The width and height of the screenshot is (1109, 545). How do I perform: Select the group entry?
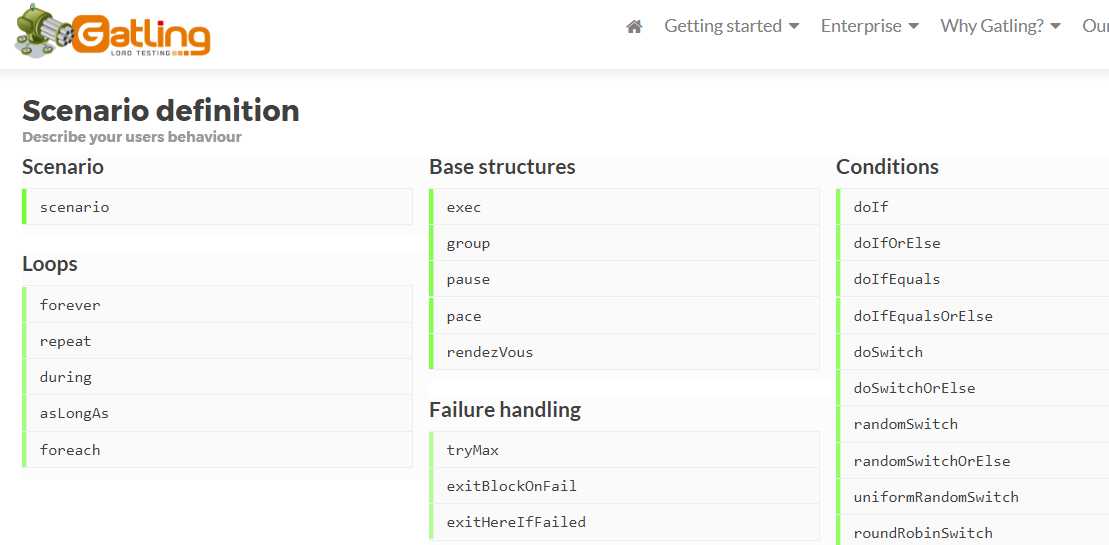coord(625,243)
